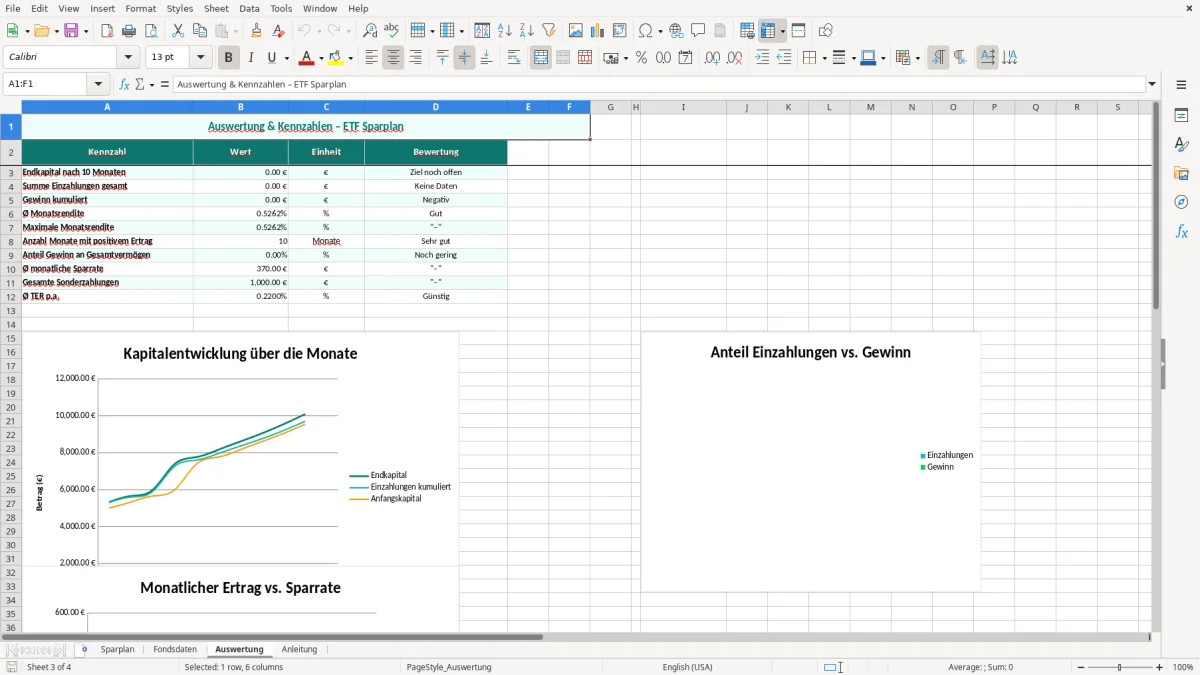Click the Clone Formatting paintbrush
Screen dimensions: 1200x675
[257, 31]
